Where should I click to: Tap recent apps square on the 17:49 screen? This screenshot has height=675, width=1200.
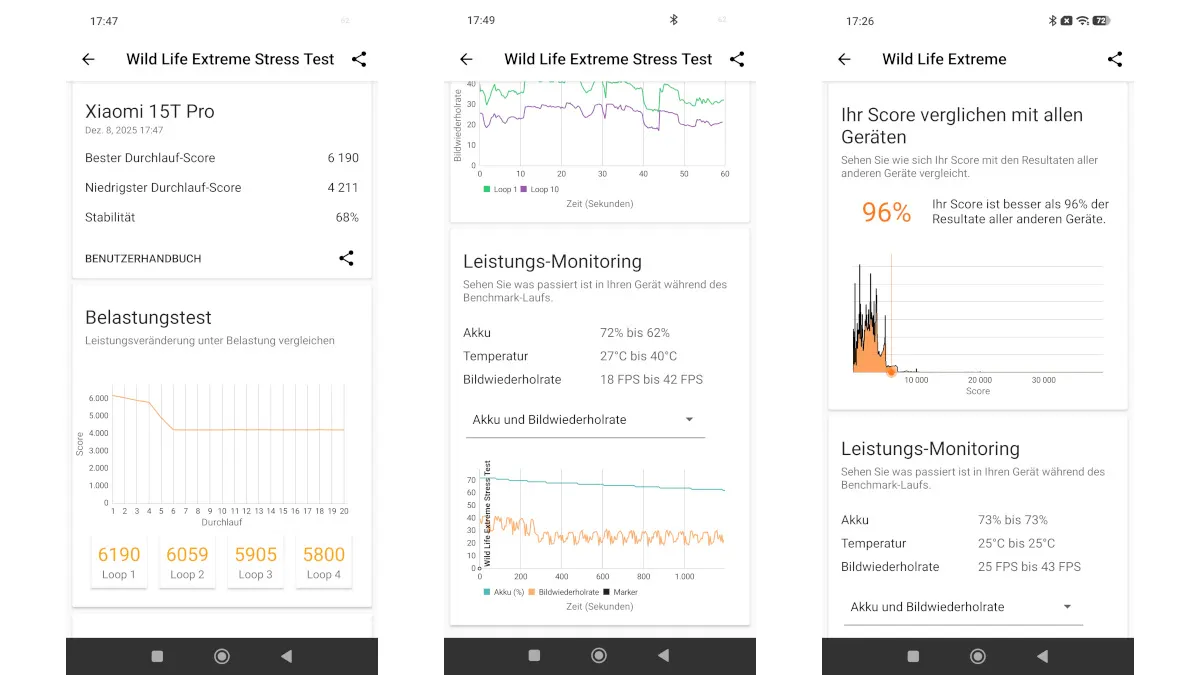coord(534,656)
